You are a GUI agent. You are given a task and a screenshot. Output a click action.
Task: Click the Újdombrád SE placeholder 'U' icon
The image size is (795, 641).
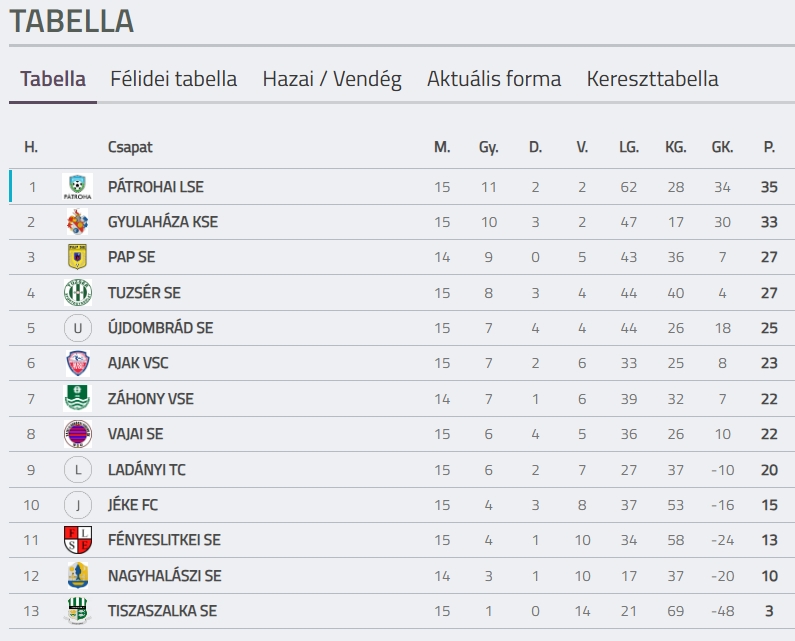click(78, 328)
